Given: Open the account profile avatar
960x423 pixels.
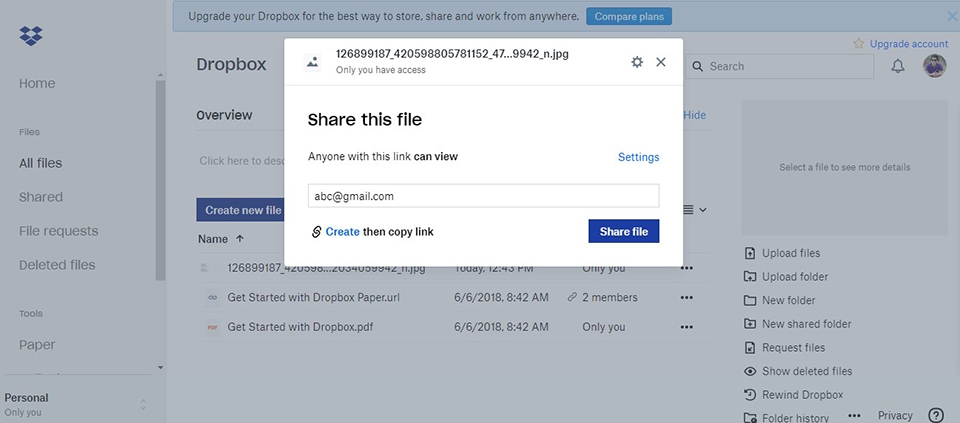Looking at the screenshot, I should [x=934, y=66].
